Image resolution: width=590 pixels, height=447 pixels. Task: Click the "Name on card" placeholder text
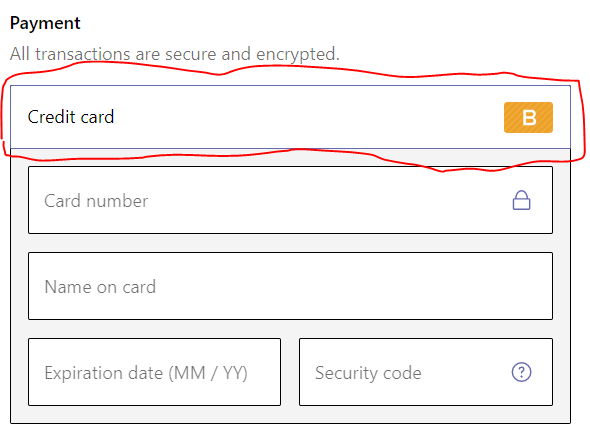point(100,287)
